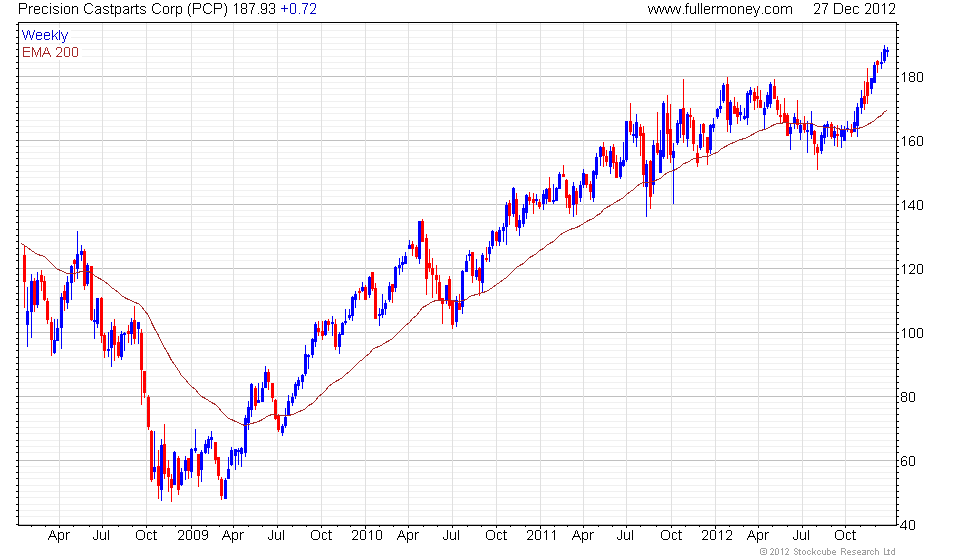The width and height of the screenshot is (980, 560).
Task: Click the 160 price axis label
Action: click(x=911, y=141)
